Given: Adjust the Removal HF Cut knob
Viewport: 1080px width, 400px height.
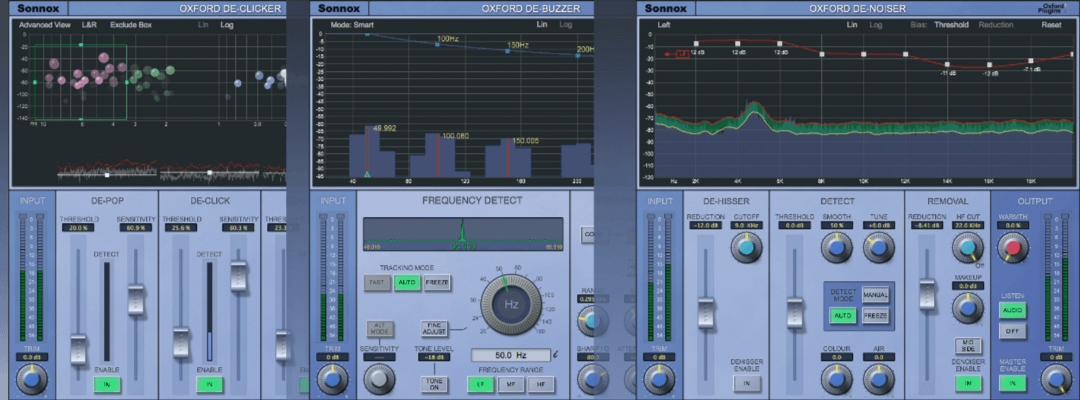Looking at the screenshot, I should [967, 247].
